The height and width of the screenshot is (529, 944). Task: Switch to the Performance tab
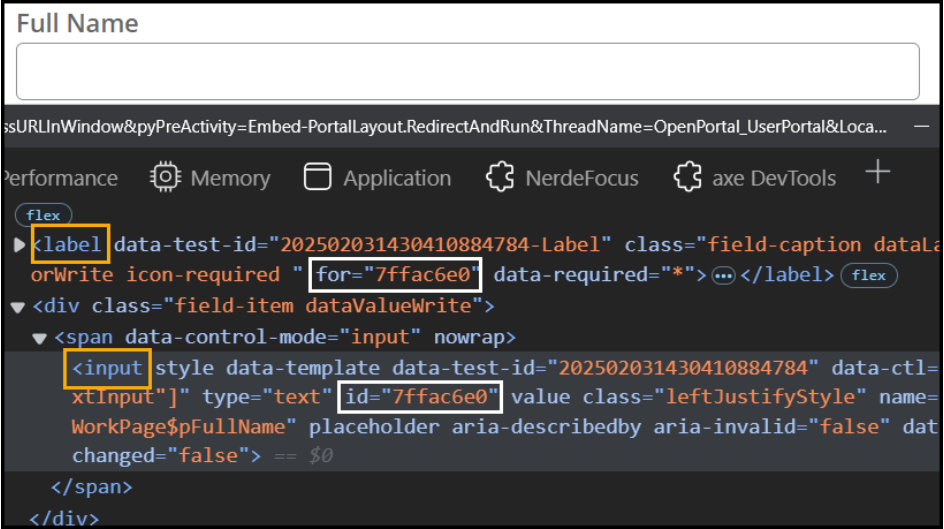60,178
